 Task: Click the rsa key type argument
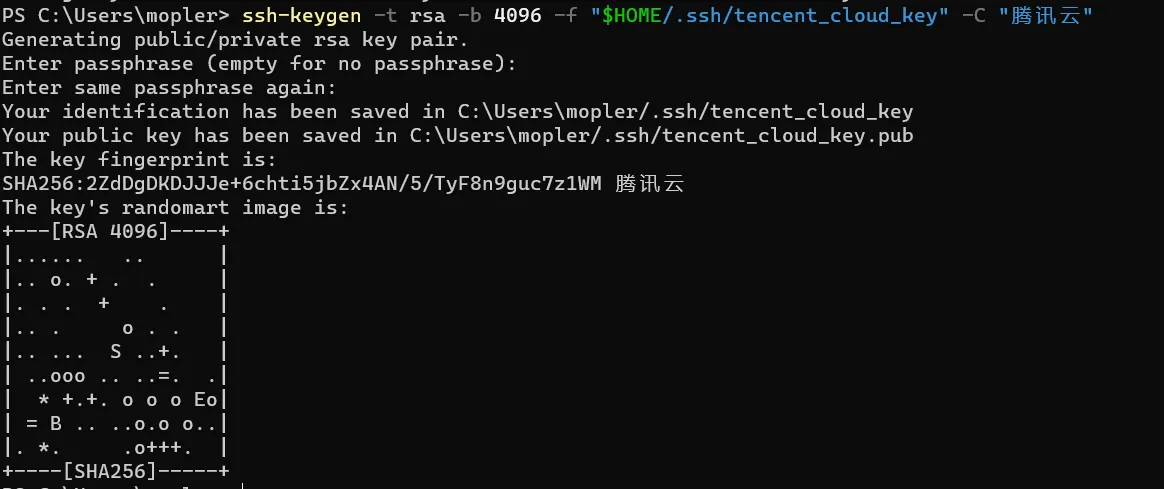428,16
